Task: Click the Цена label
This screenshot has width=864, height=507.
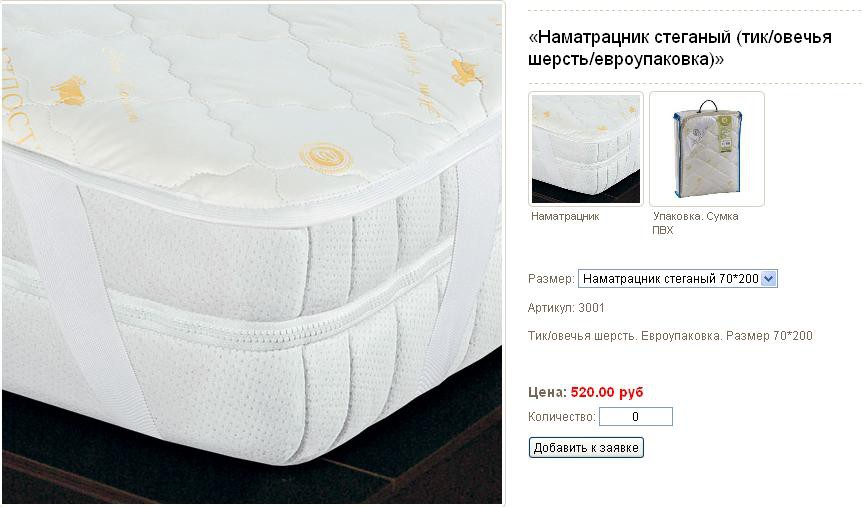Action: coord(547,392)
